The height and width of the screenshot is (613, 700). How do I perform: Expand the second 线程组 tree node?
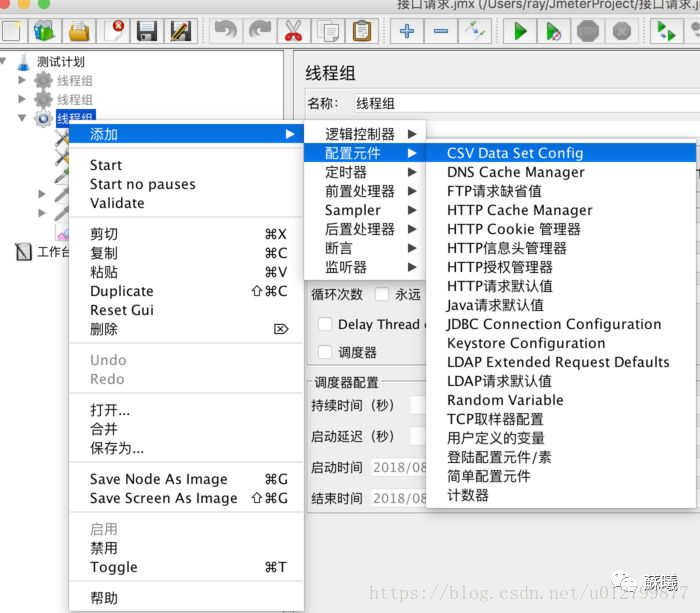(x=21, y=99)
